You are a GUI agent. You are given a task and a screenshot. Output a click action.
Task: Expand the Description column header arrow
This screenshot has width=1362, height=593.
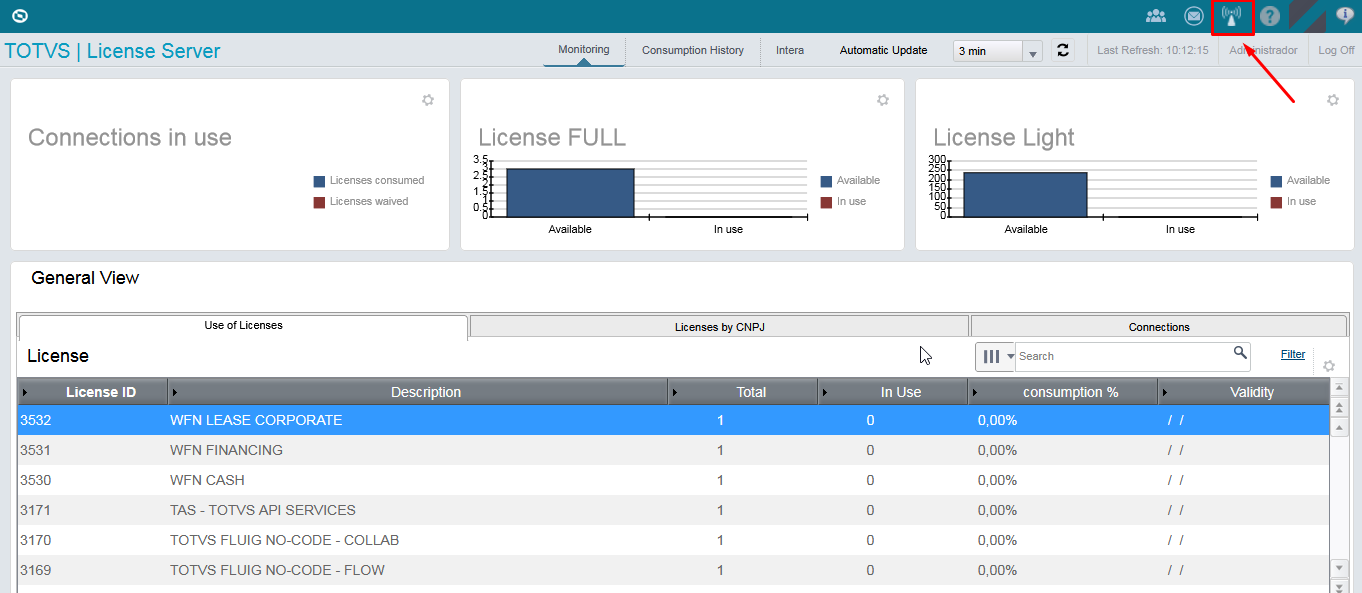175,392
